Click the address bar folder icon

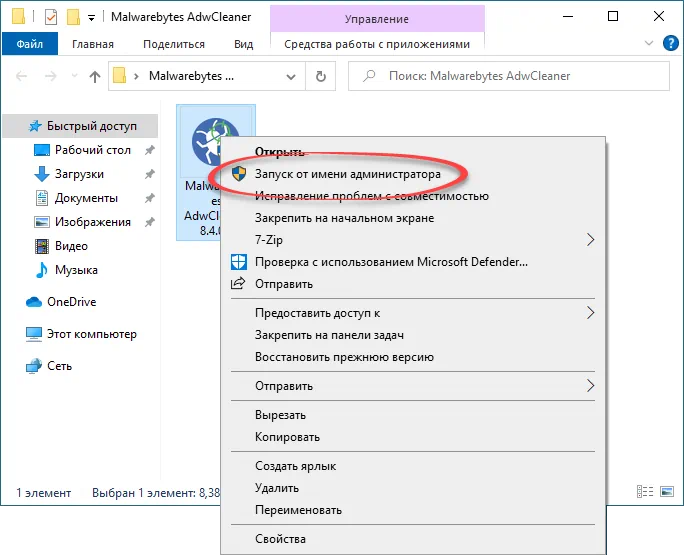[x=120, y=76]
